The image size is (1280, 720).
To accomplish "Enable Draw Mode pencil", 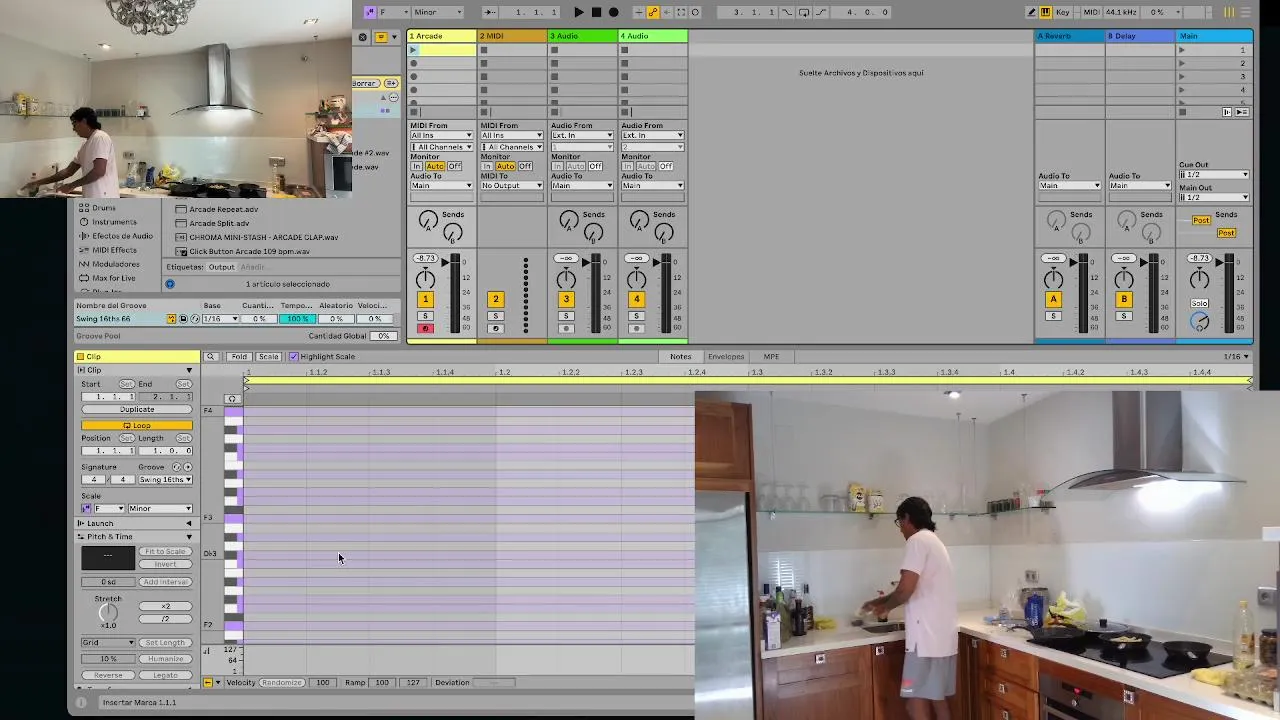I will 1032,12.
